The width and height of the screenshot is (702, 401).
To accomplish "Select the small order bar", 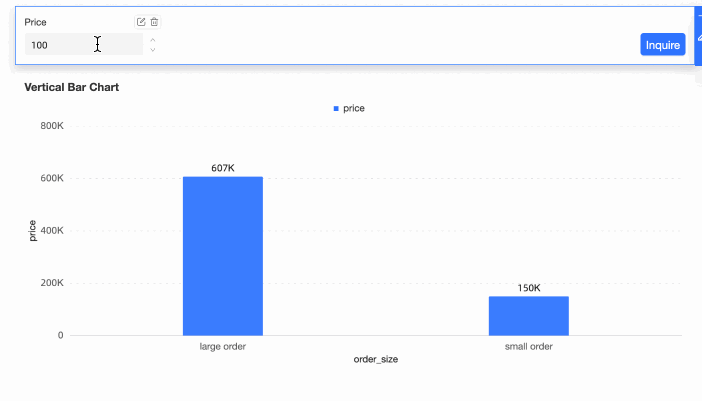I will point(529,316).
